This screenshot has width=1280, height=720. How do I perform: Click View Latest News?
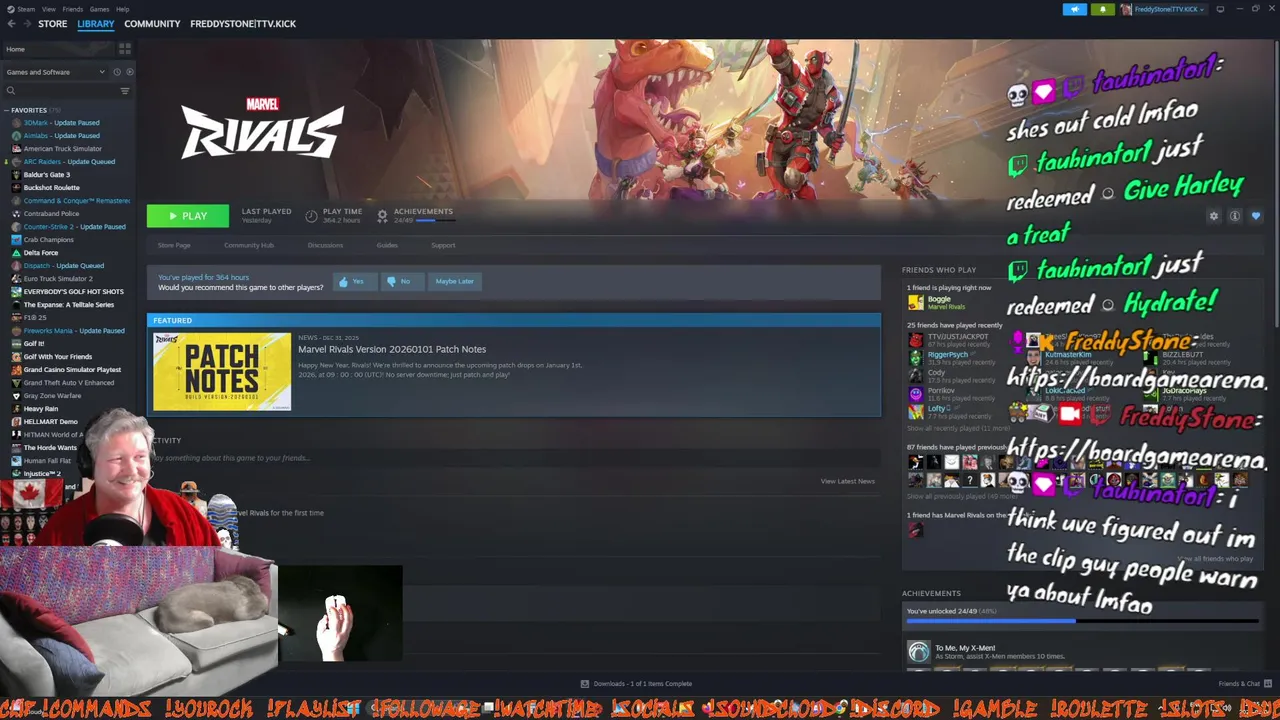(x=847, y=481)
